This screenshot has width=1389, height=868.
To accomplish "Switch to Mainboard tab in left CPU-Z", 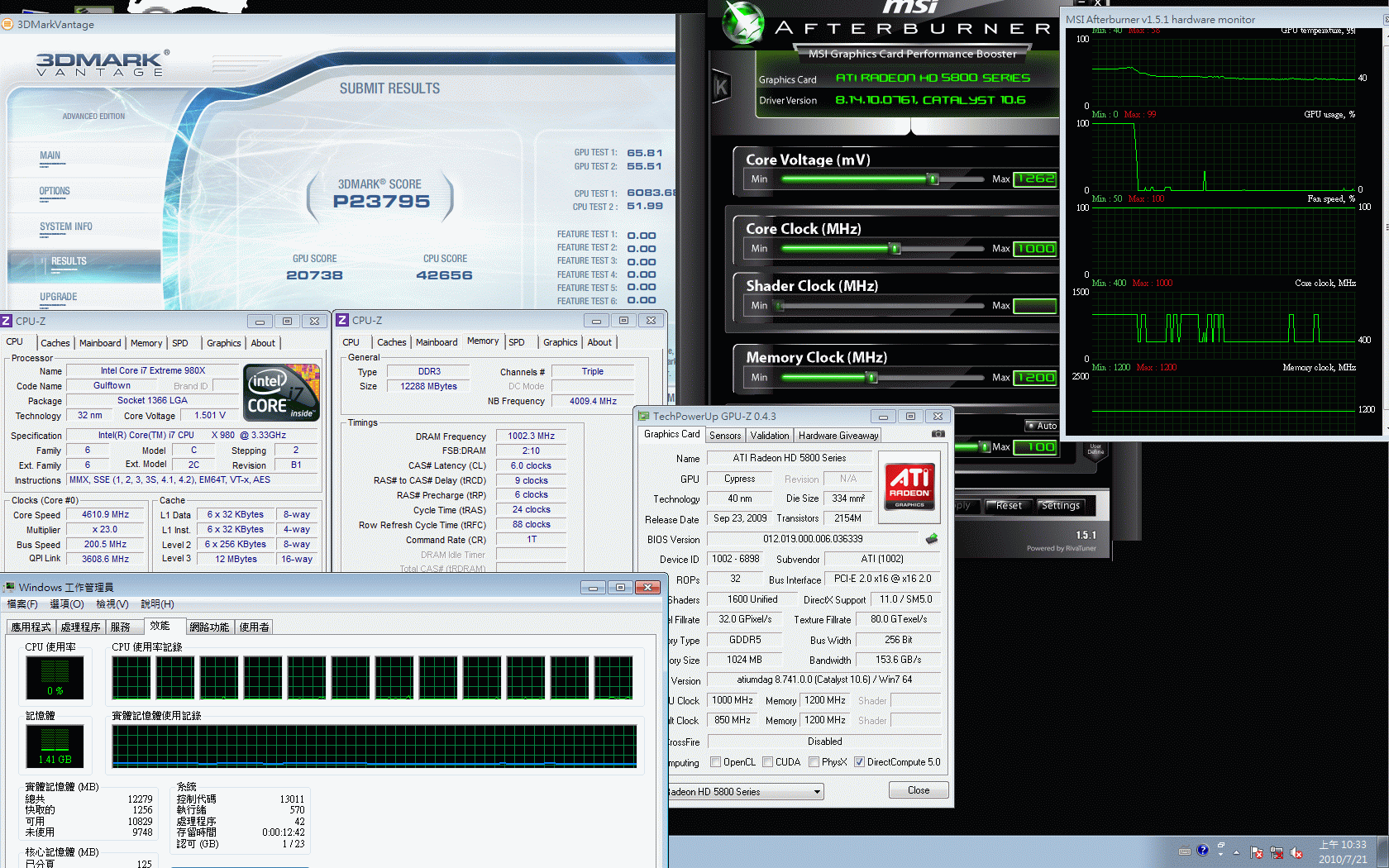I will click(x=100, y=343).
